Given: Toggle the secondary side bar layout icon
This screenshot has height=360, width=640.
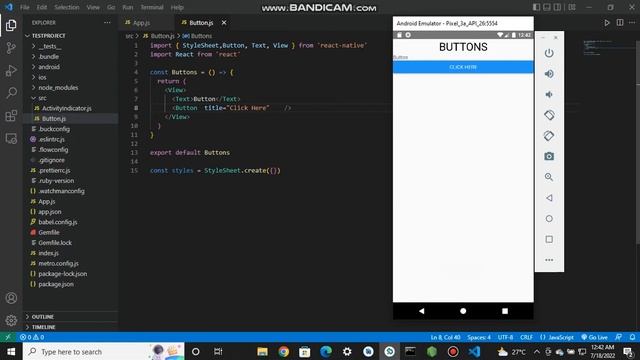Looking at the screenshot, I should click(558, 7).
